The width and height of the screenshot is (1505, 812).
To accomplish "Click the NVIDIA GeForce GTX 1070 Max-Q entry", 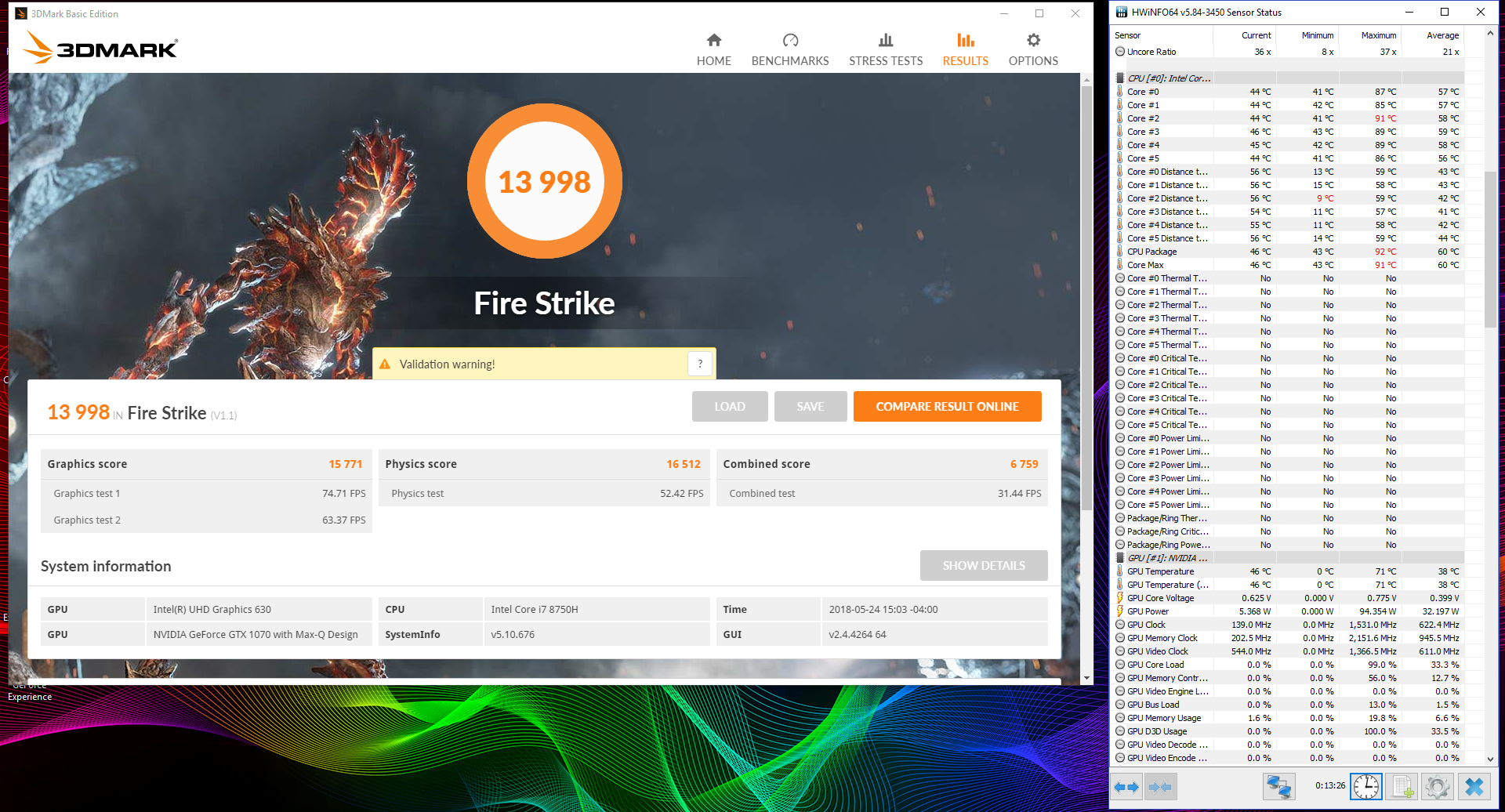I will pyautogui.click(x=256, y=634).
